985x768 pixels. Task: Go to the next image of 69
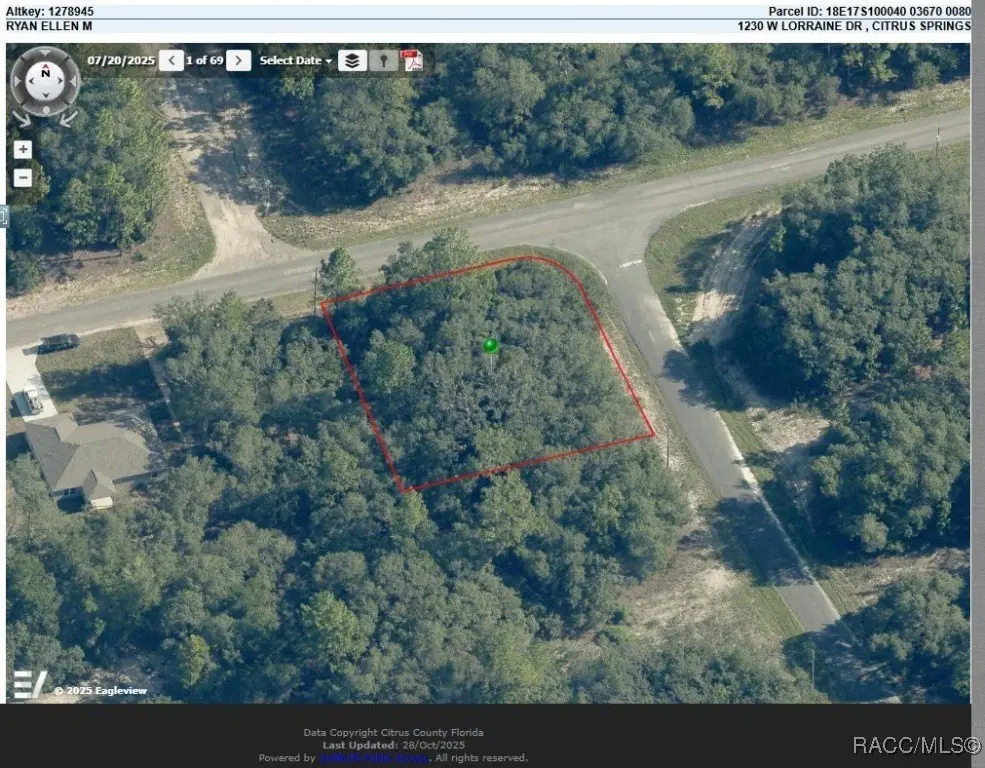tap(238, 60)
